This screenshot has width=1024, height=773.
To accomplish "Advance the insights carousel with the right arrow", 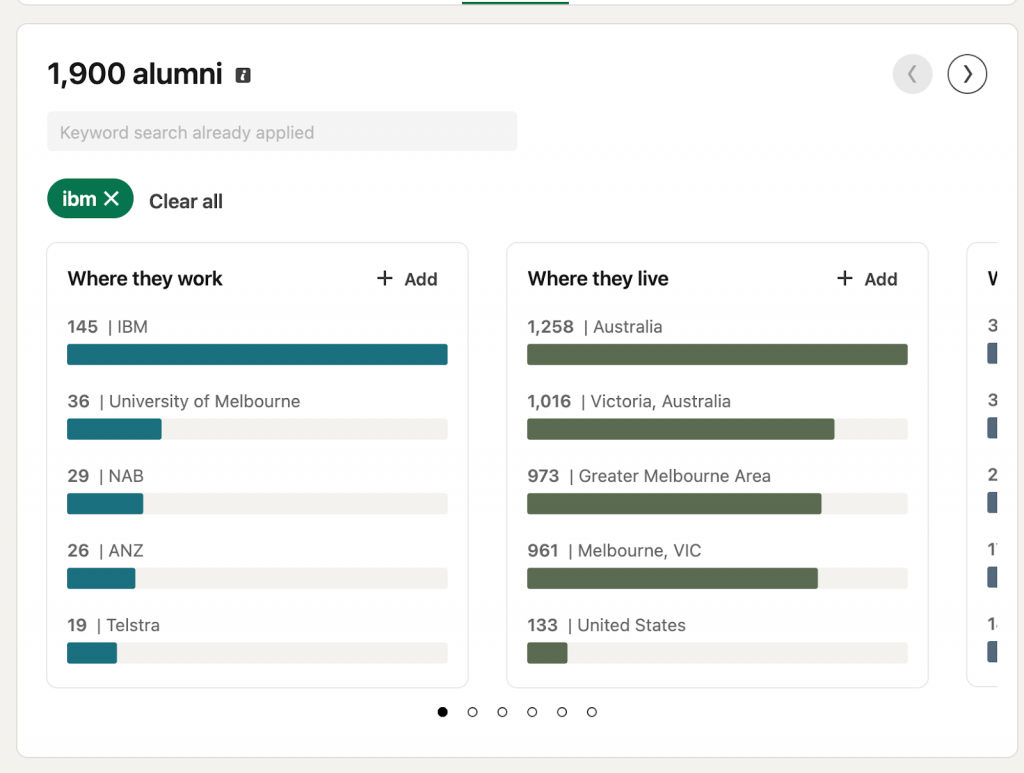I will (966, 74).
